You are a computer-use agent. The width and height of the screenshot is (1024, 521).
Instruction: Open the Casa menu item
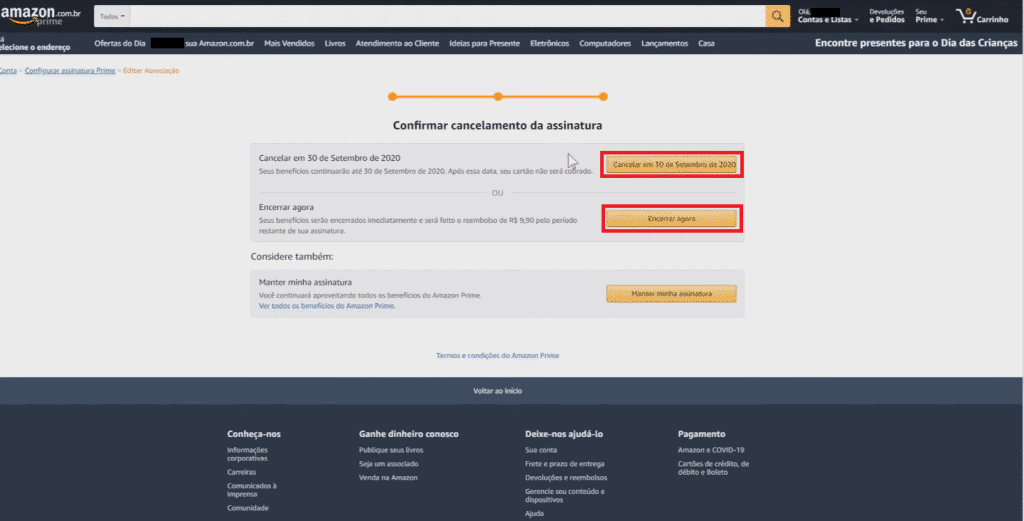pyautogui.click(x=706, y=43)
